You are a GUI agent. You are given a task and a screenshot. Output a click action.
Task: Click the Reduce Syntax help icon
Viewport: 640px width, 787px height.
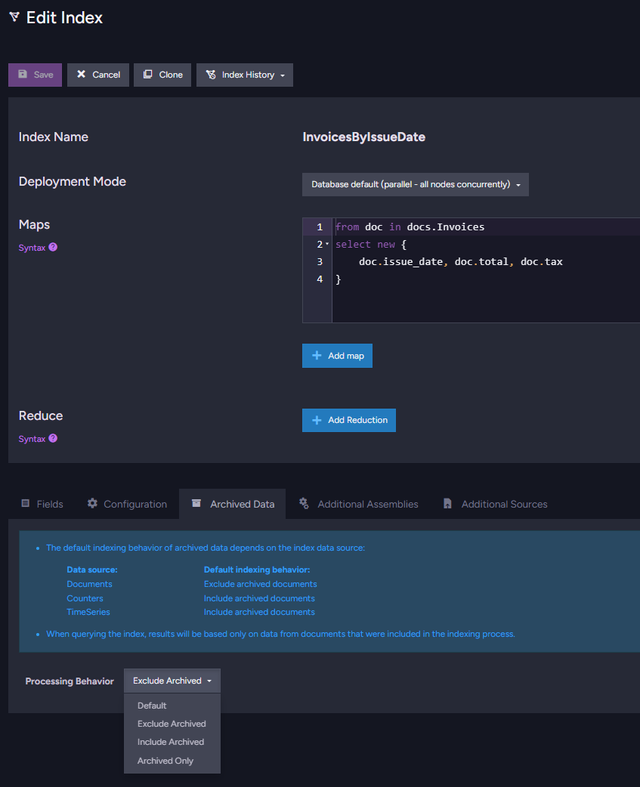[53, 438]
